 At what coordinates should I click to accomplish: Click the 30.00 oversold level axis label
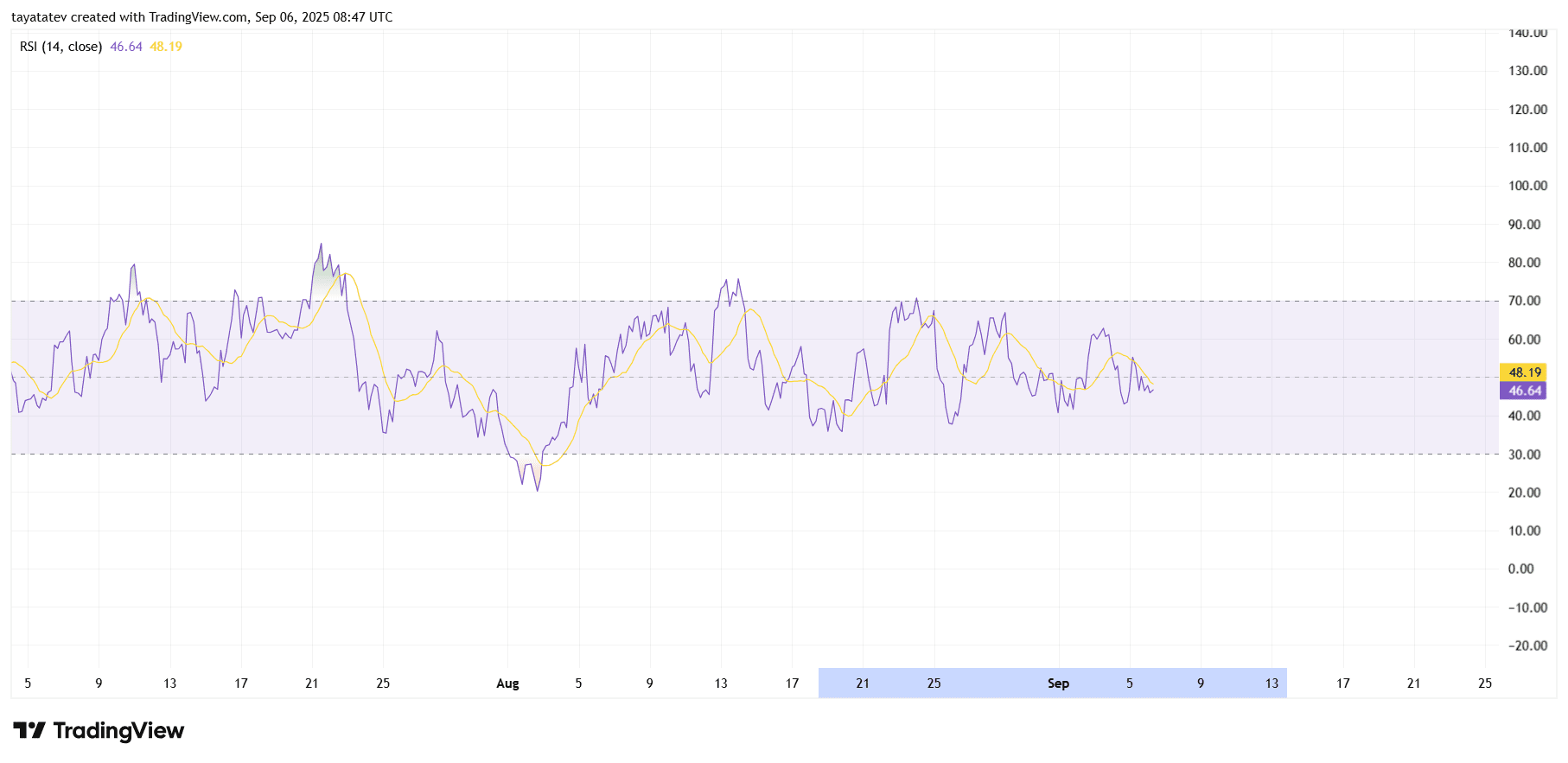(x=1524, y=455)
